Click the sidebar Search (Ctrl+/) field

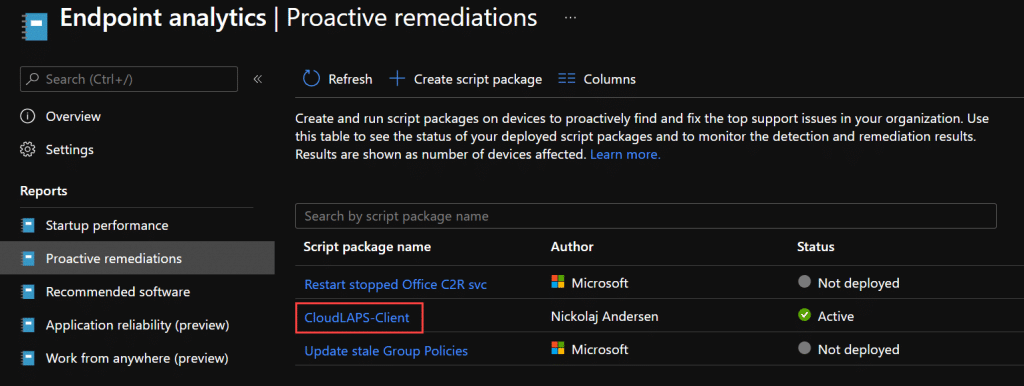tap(129, 79)
